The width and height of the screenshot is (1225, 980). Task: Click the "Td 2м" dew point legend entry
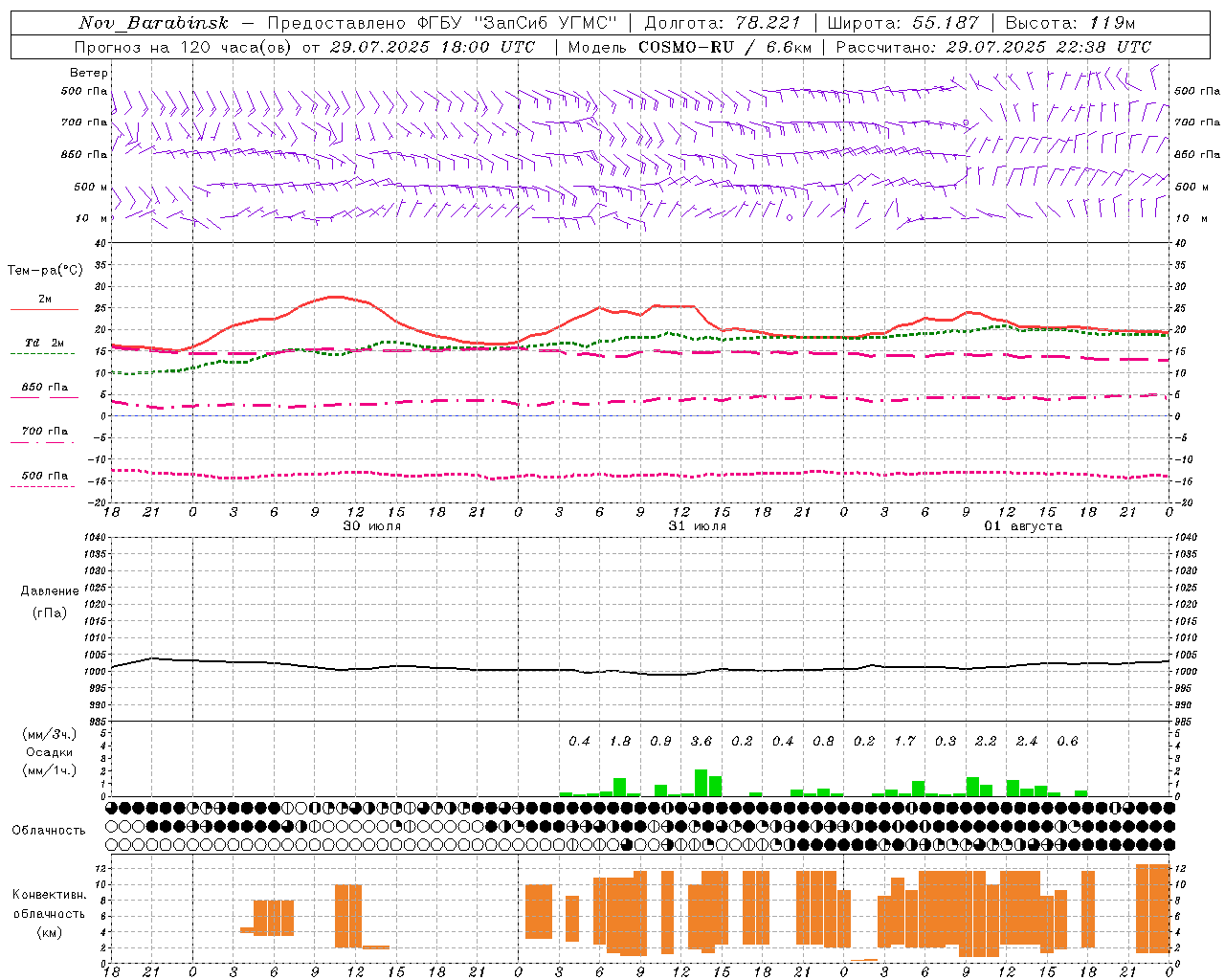[44, 343]
